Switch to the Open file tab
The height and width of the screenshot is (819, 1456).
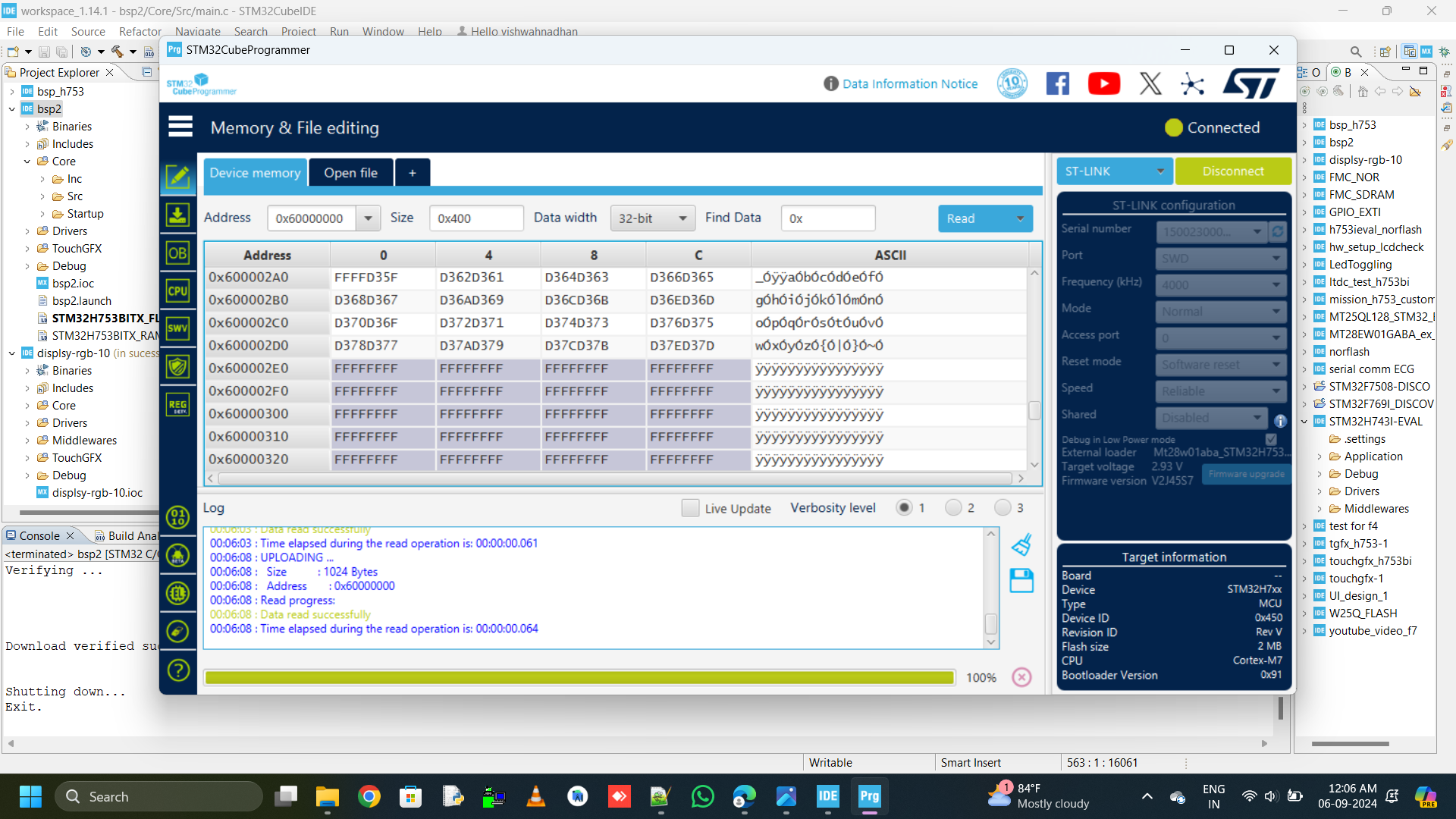(351, 172)
